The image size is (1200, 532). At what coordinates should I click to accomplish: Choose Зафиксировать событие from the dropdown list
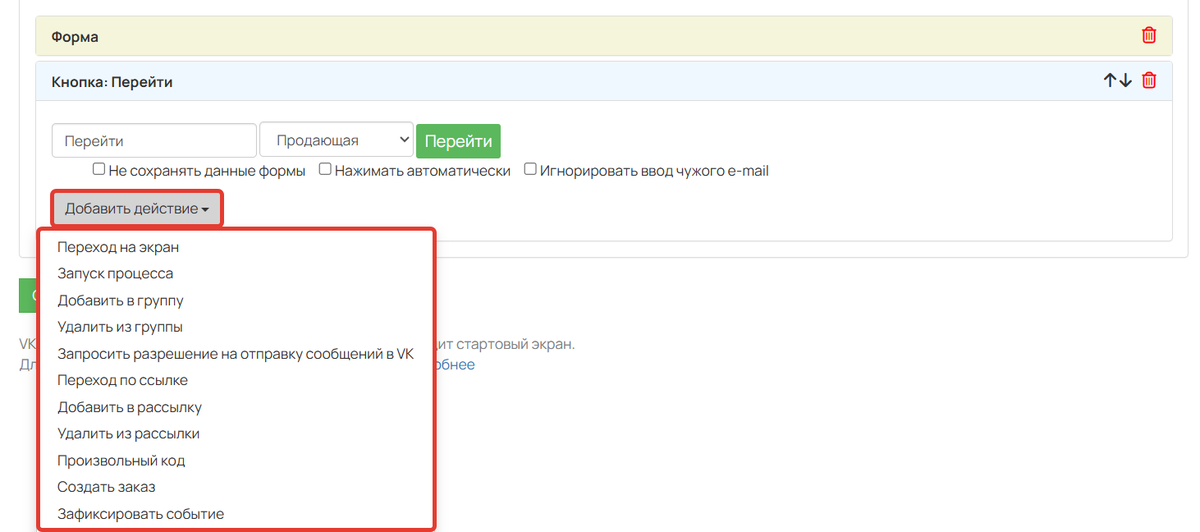140,514
